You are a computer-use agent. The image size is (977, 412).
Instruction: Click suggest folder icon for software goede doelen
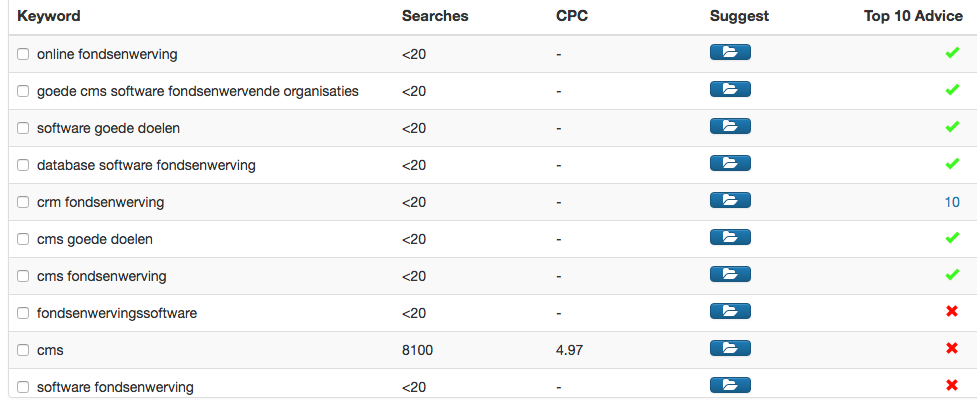coord(729,127)
